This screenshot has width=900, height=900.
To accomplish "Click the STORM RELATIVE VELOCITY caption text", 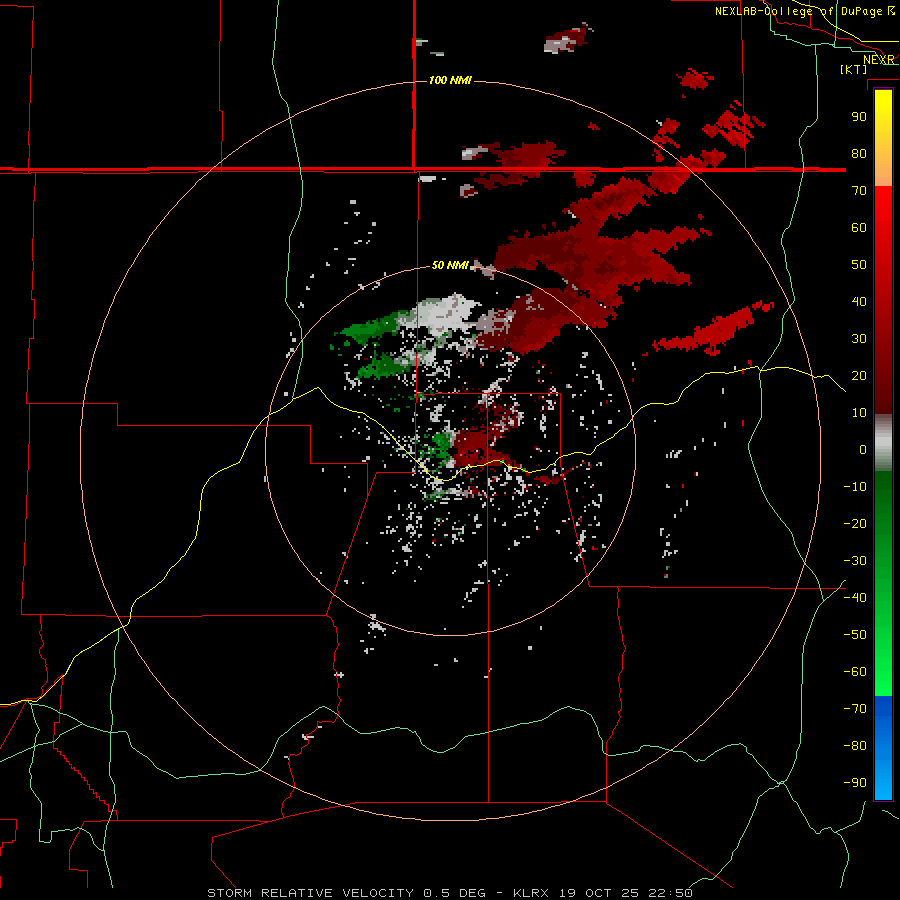I will 310,893.
